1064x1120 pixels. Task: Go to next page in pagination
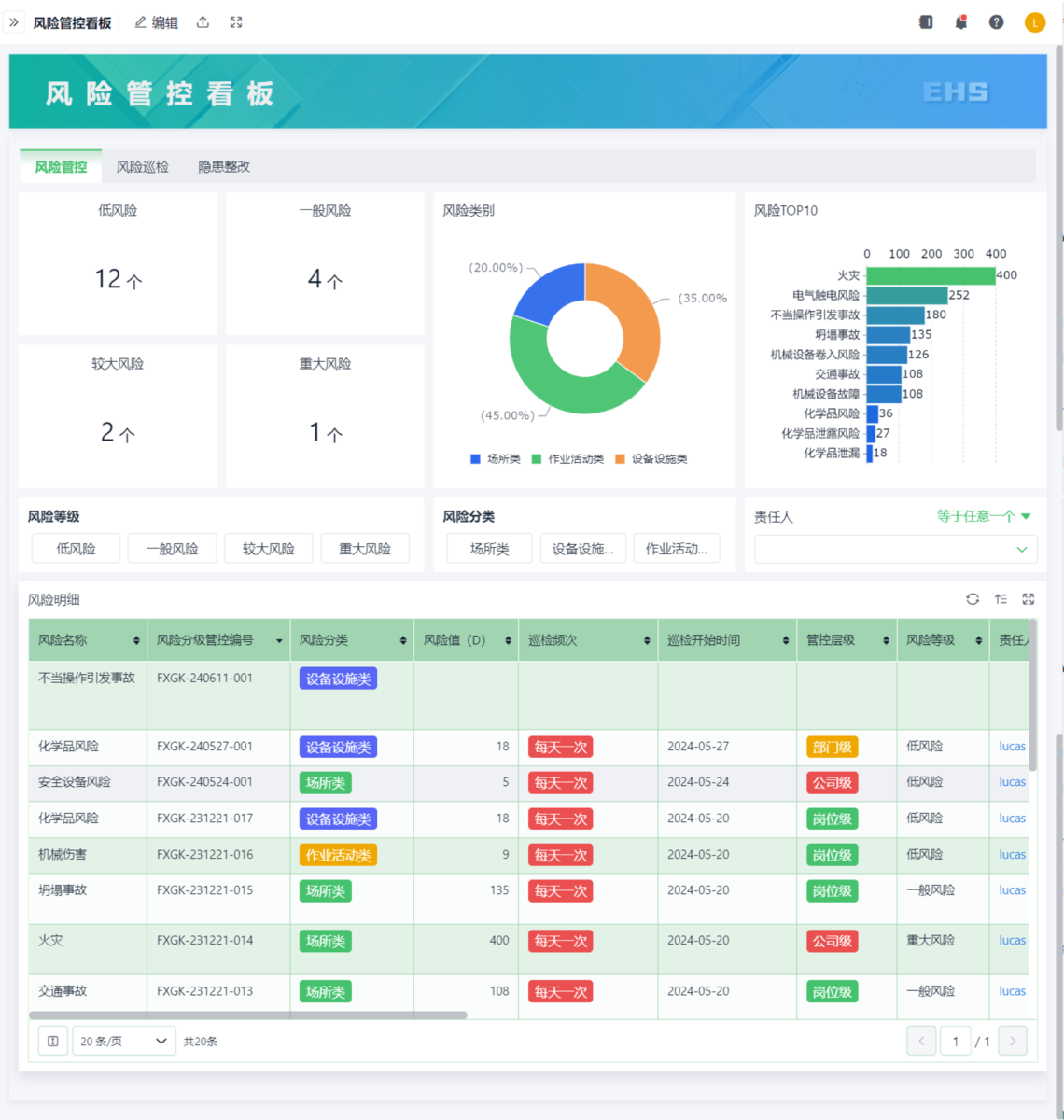coord(1013,1041)
